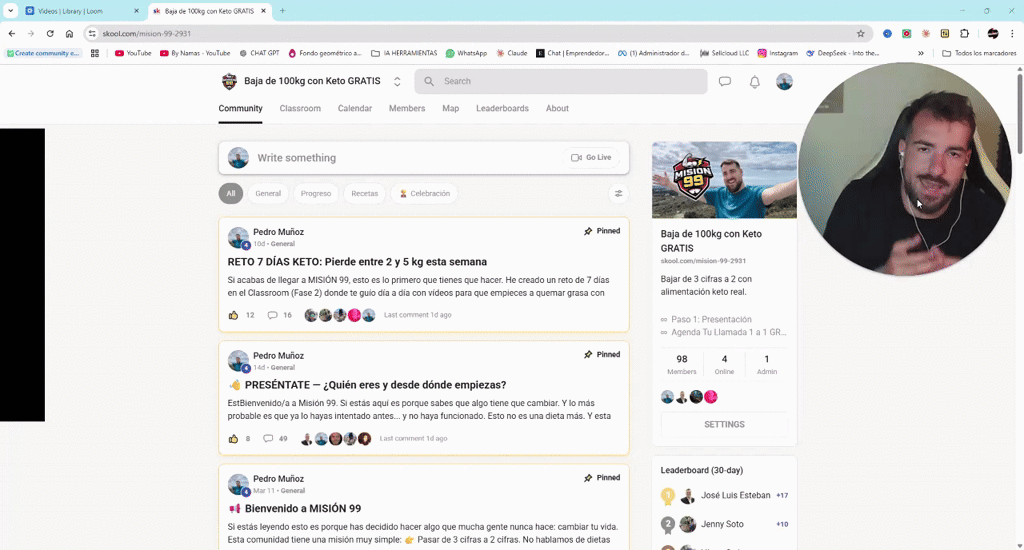Viewport: 1024px width, 550px height.
Task: Open the Todos los marcadores folder
Action: click(x=979, y=53)
